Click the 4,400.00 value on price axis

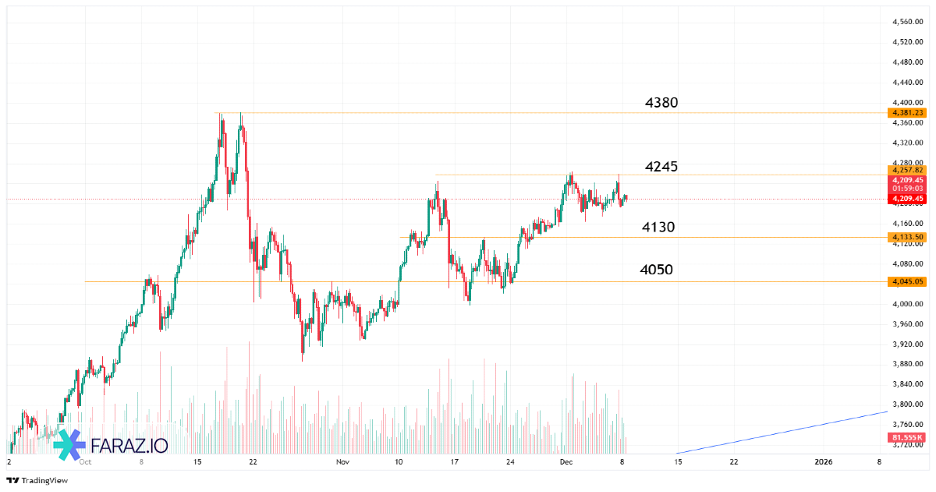905,103
